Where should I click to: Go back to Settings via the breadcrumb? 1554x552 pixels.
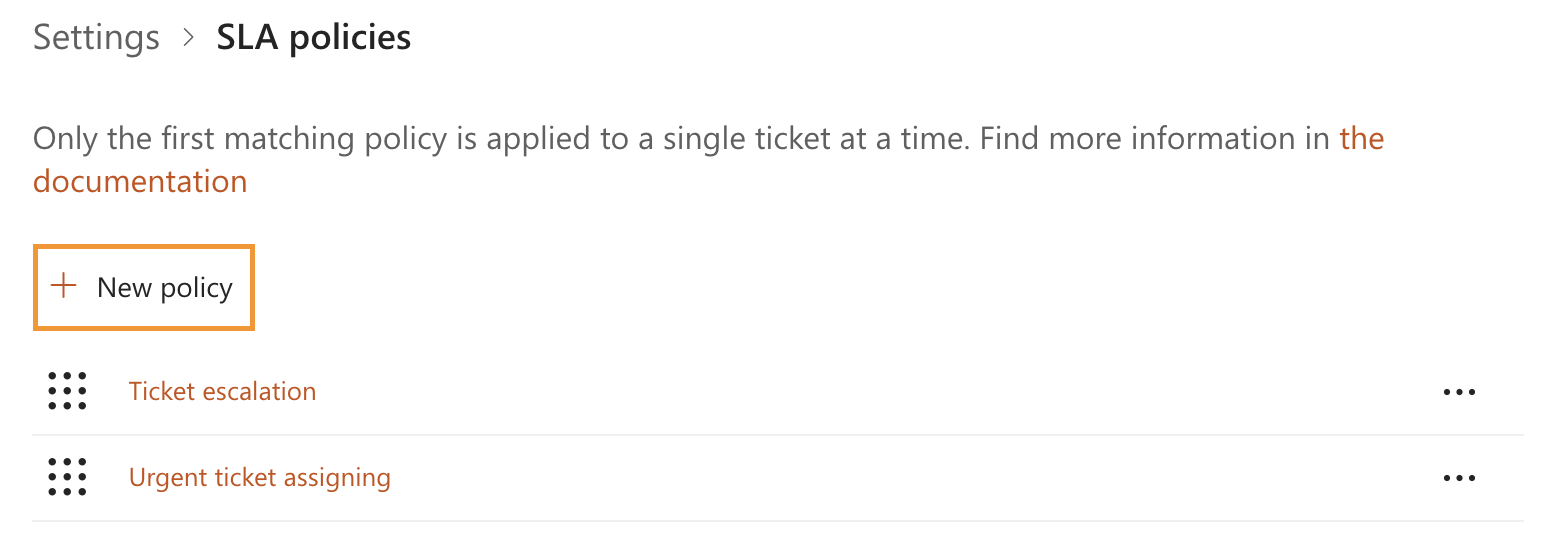[x=96, y=38]
